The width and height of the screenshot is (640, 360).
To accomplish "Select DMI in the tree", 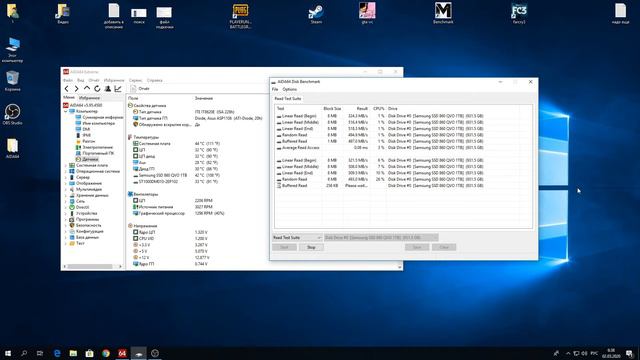I will point(83,129).
